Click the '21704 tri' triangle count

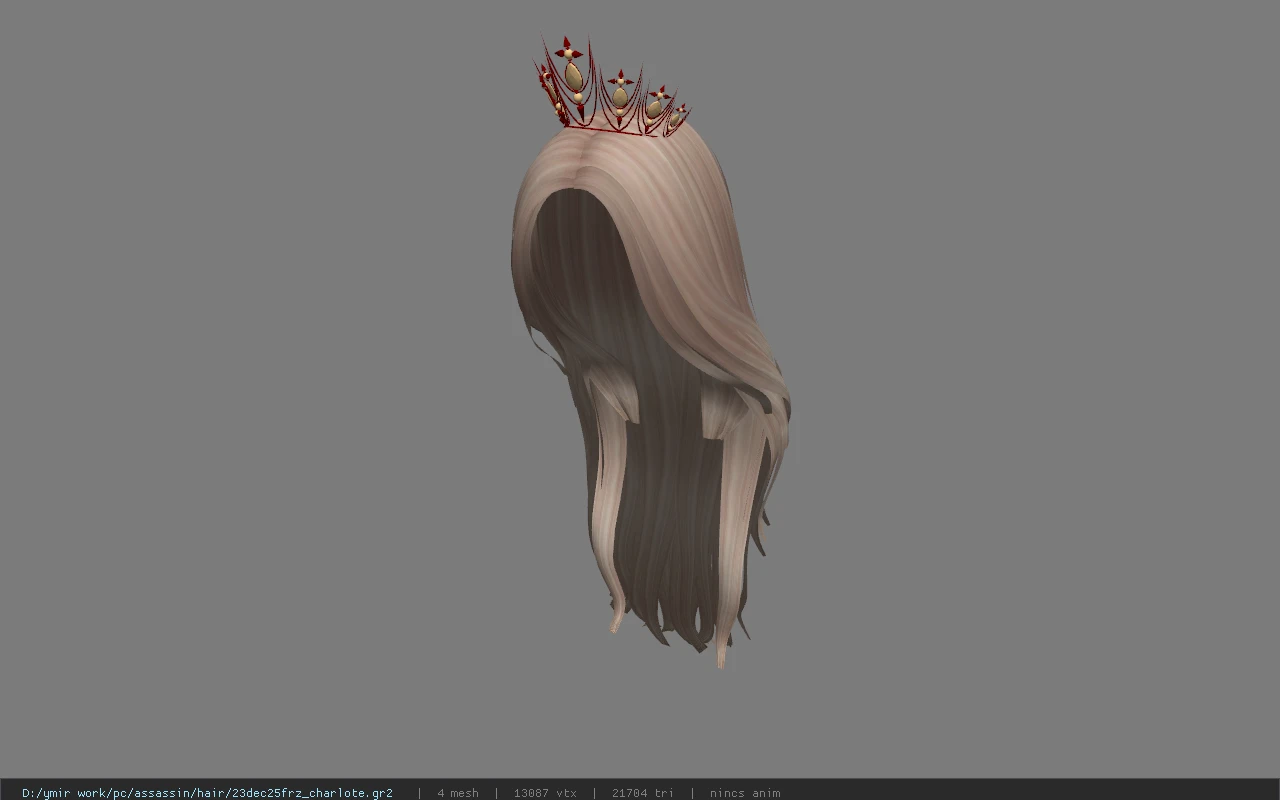click(x=643, y=793)
